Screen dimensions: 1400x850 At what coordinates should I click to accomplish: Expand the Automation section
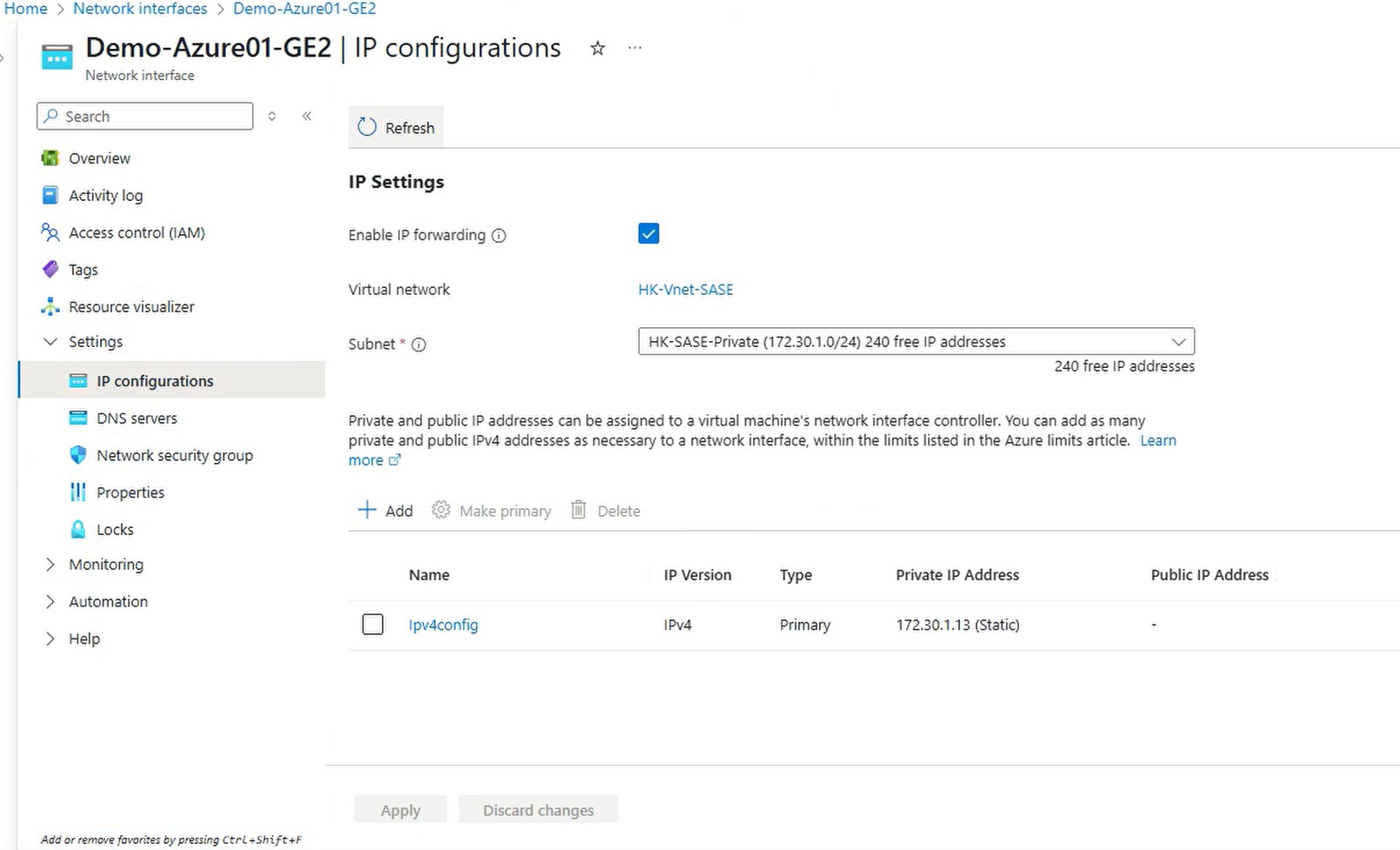coord(50,602)
